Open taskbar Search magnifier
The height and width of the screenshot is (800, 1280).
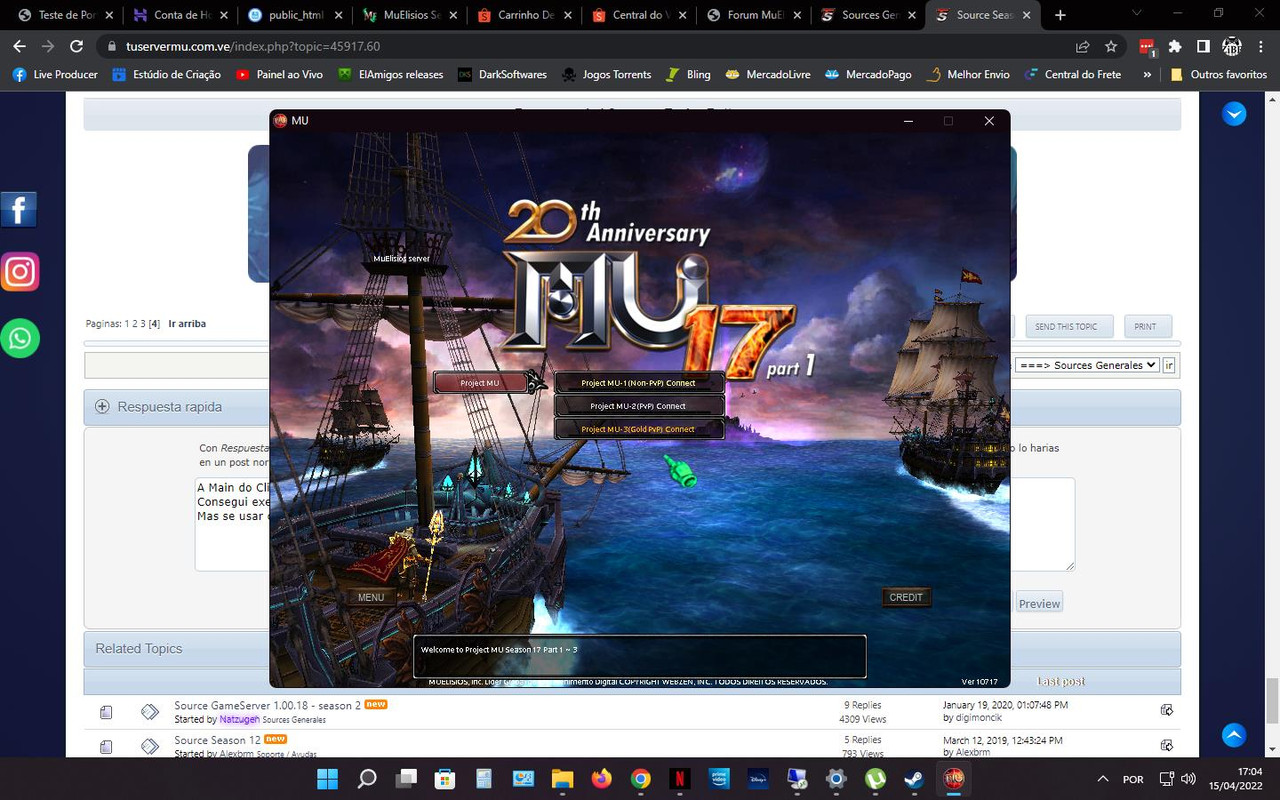click(367, 778)
